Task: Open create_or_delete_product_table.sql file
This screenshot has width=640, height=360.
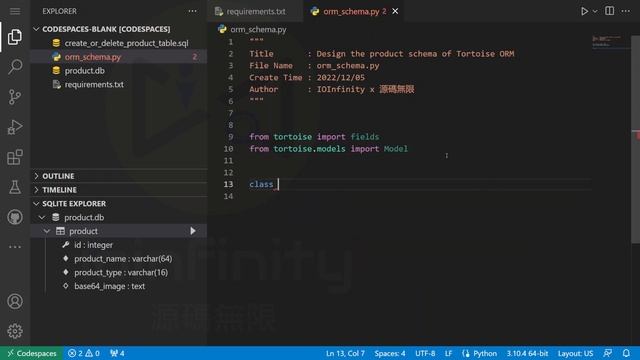Action: click(x=126, y=43)
